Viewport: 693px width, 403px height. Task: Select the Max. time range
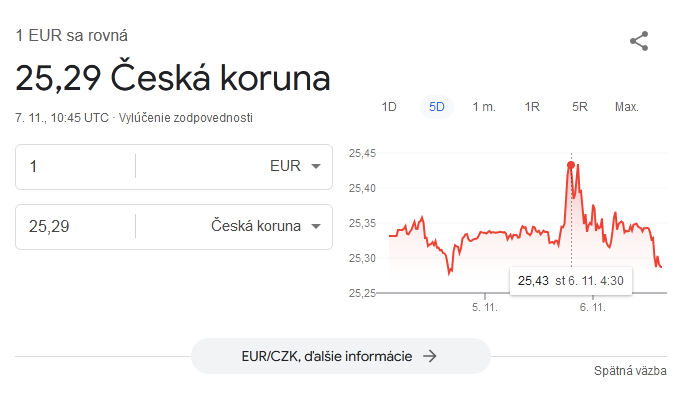(627, 107)
